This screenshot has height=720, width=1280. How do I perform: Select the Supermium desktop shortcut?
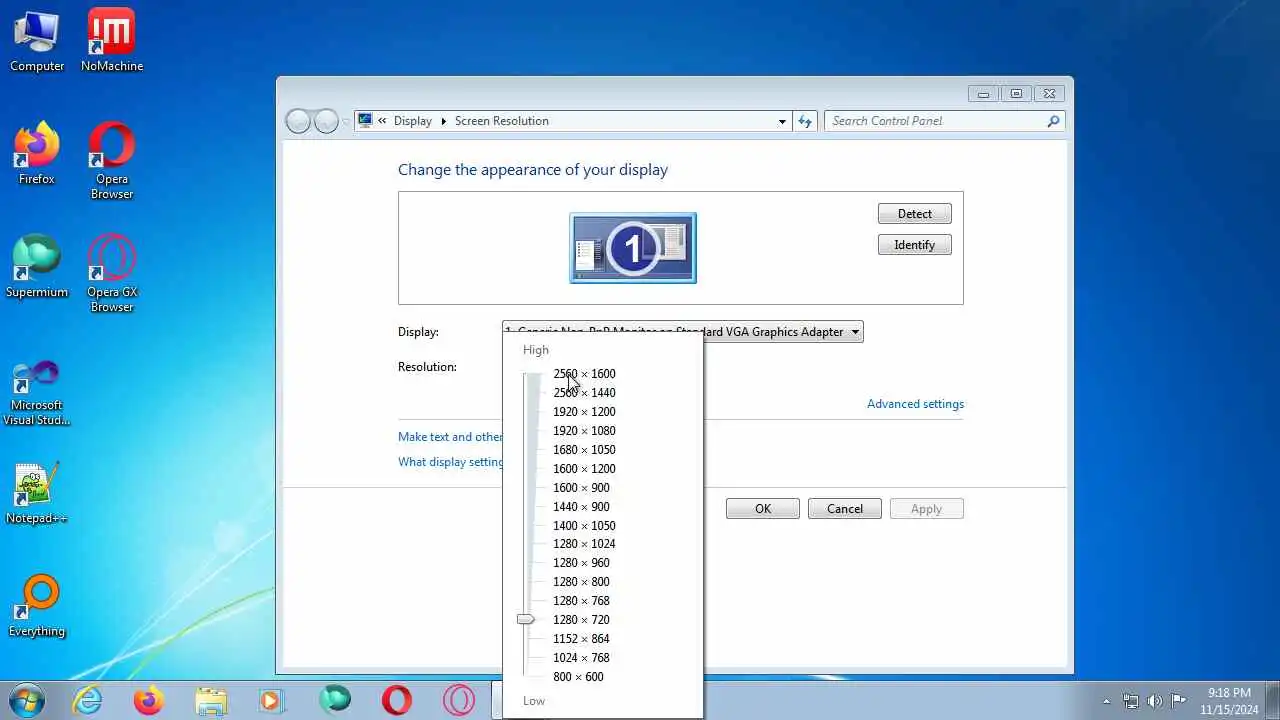tap(37, 267)
